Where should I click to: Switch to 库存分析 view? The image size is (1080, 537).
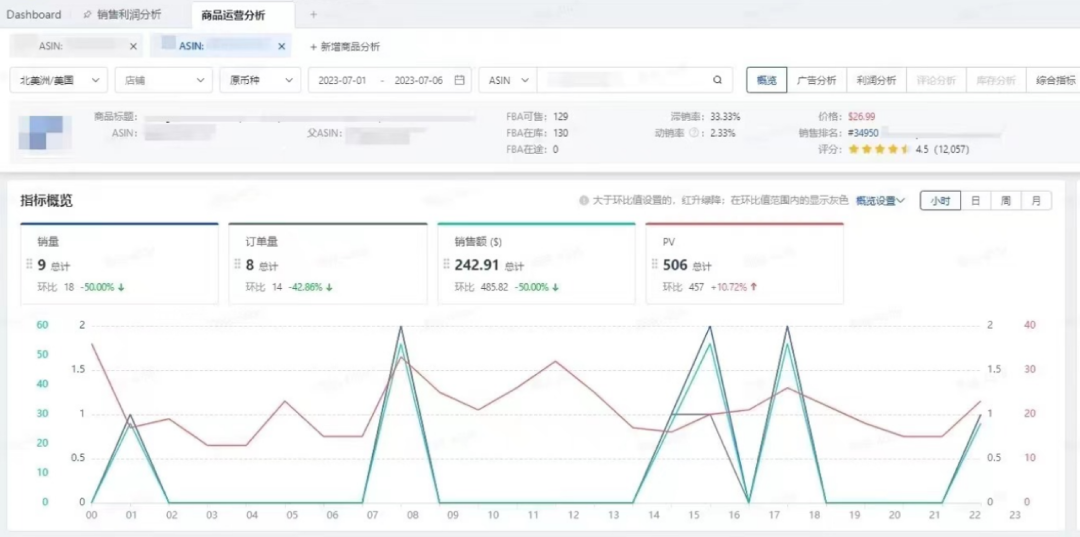[995, 80]
